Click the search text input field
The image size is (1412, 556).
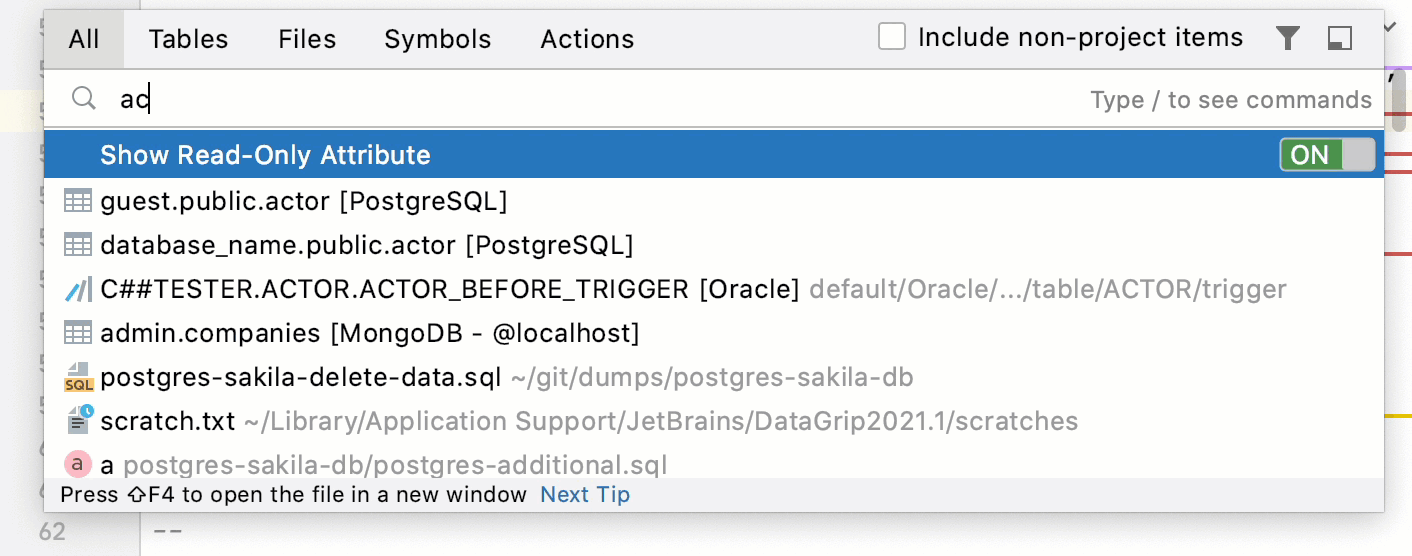600,99
